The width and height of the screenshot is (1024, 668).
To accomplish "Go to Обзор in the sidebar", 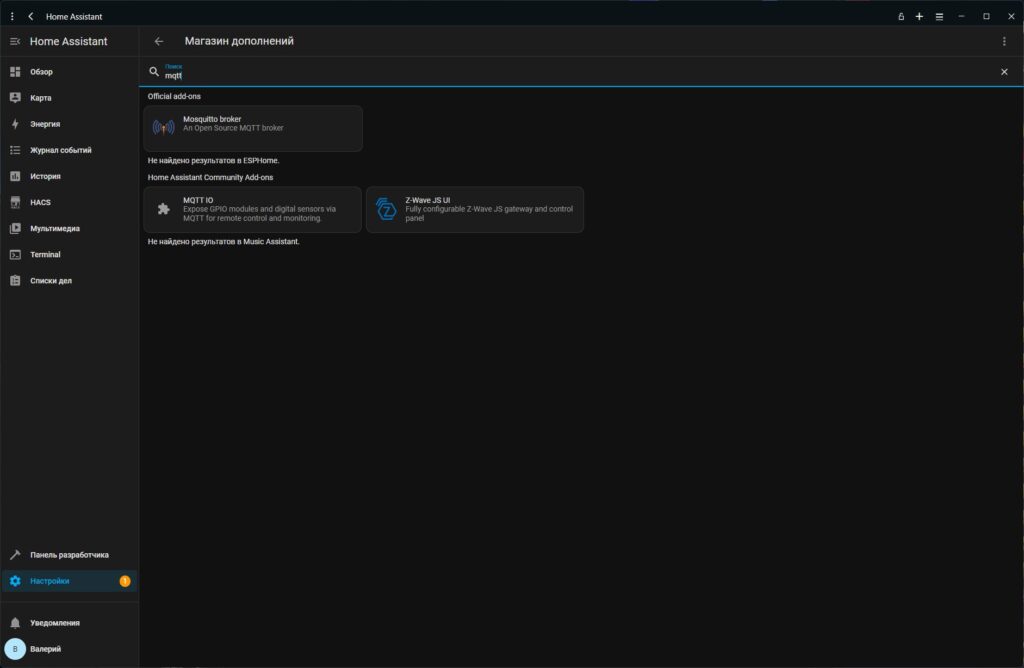I will tap(41, 72).
